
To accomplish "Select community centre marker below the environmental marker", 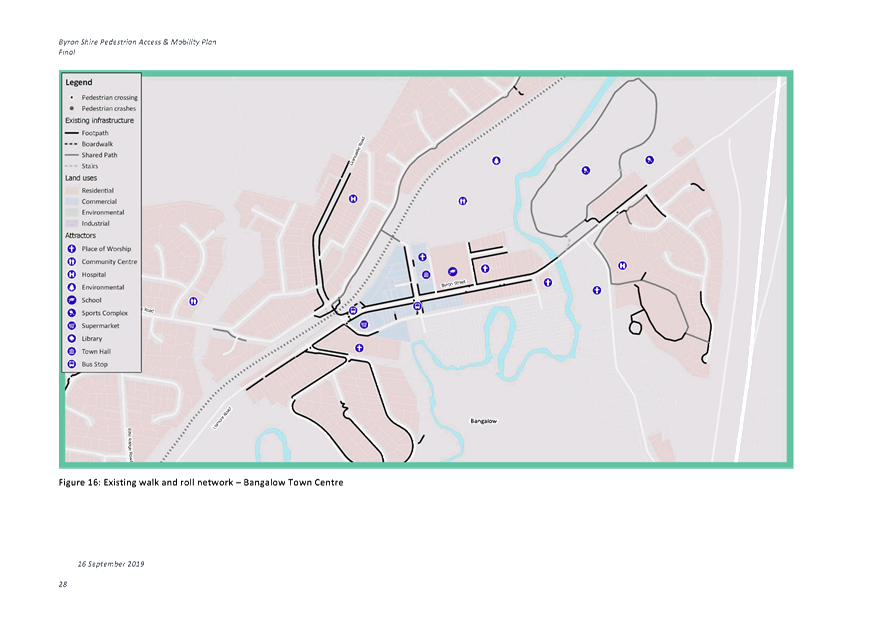I will 463,201.
